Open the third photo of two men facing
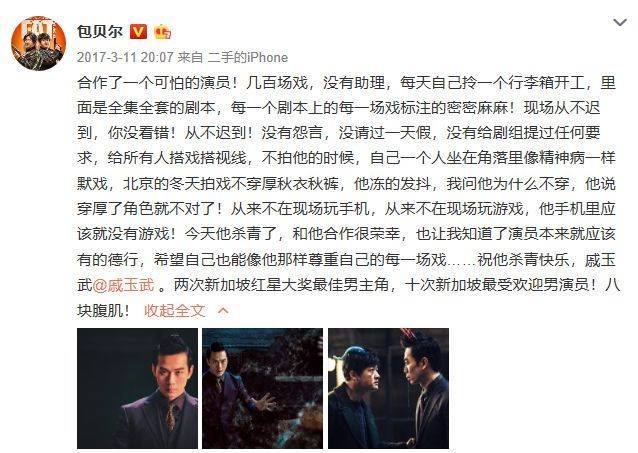This screenshot has width=638, height=453. (x=389, y=388)
